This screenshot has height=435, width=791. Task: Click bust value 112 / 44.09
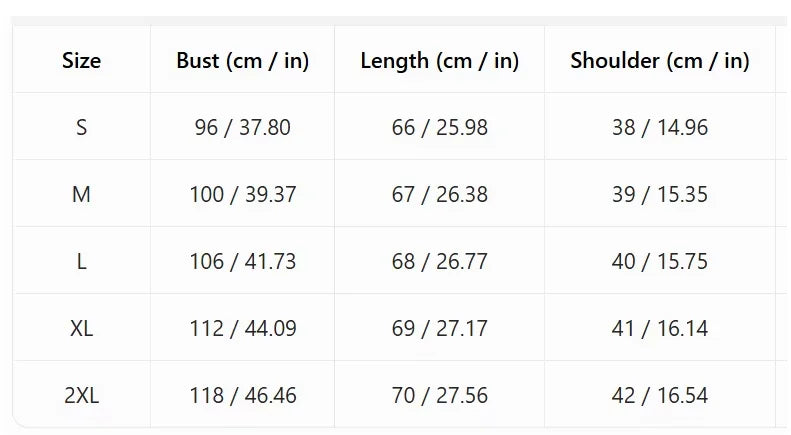[243, 329]
